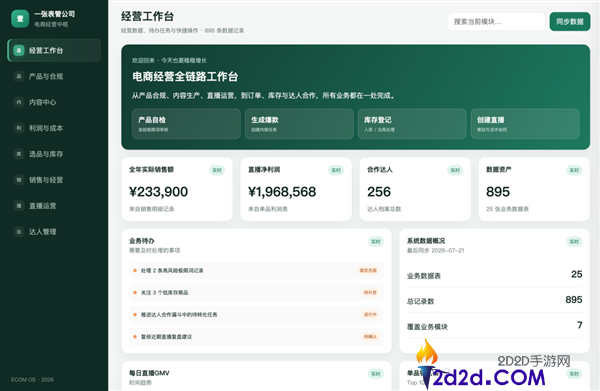Click the 同步数据 button
Viewport: 600px width, 391px height.
(570, 22)
